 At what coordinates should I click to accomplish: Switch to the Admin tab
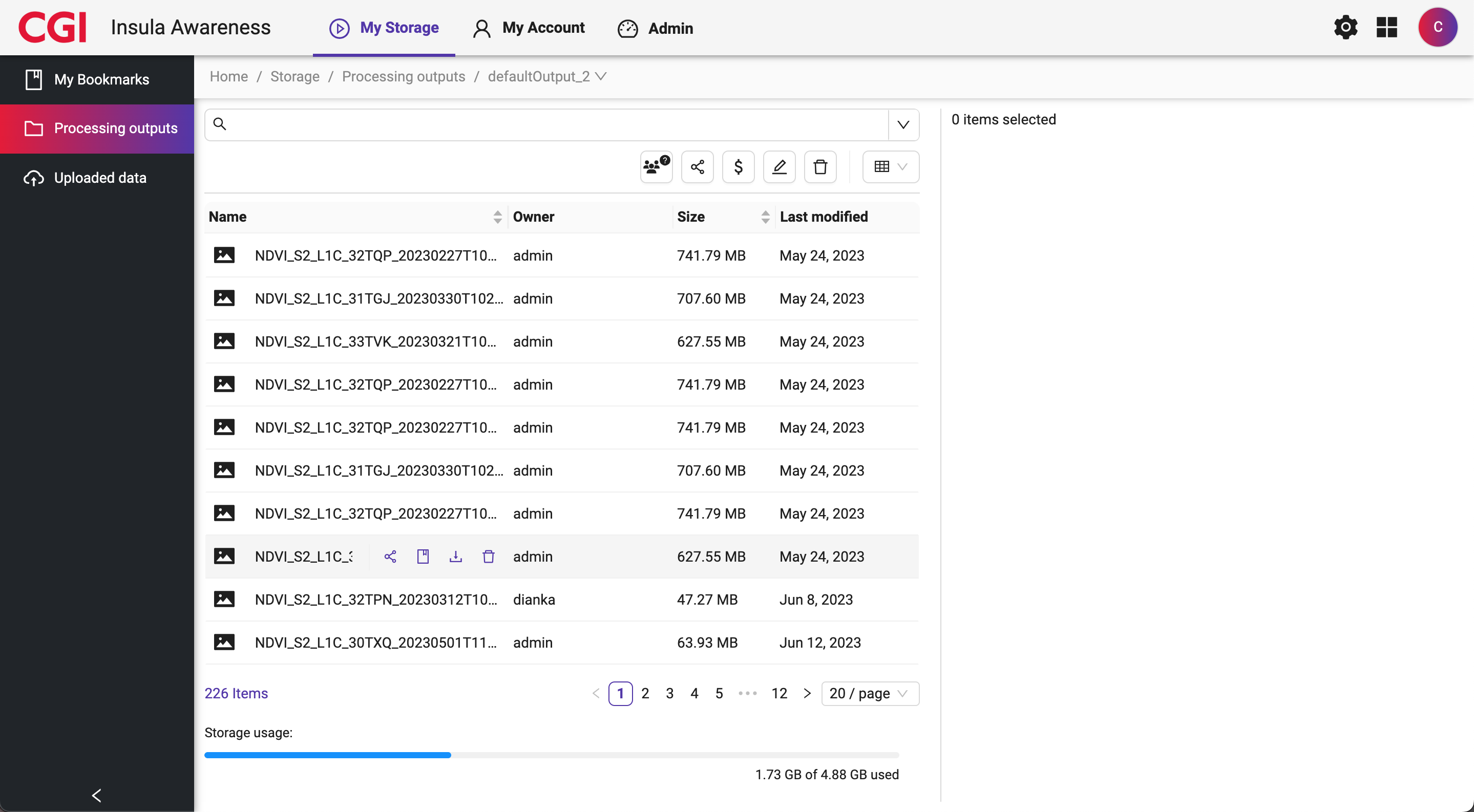(x=655, y=28)
